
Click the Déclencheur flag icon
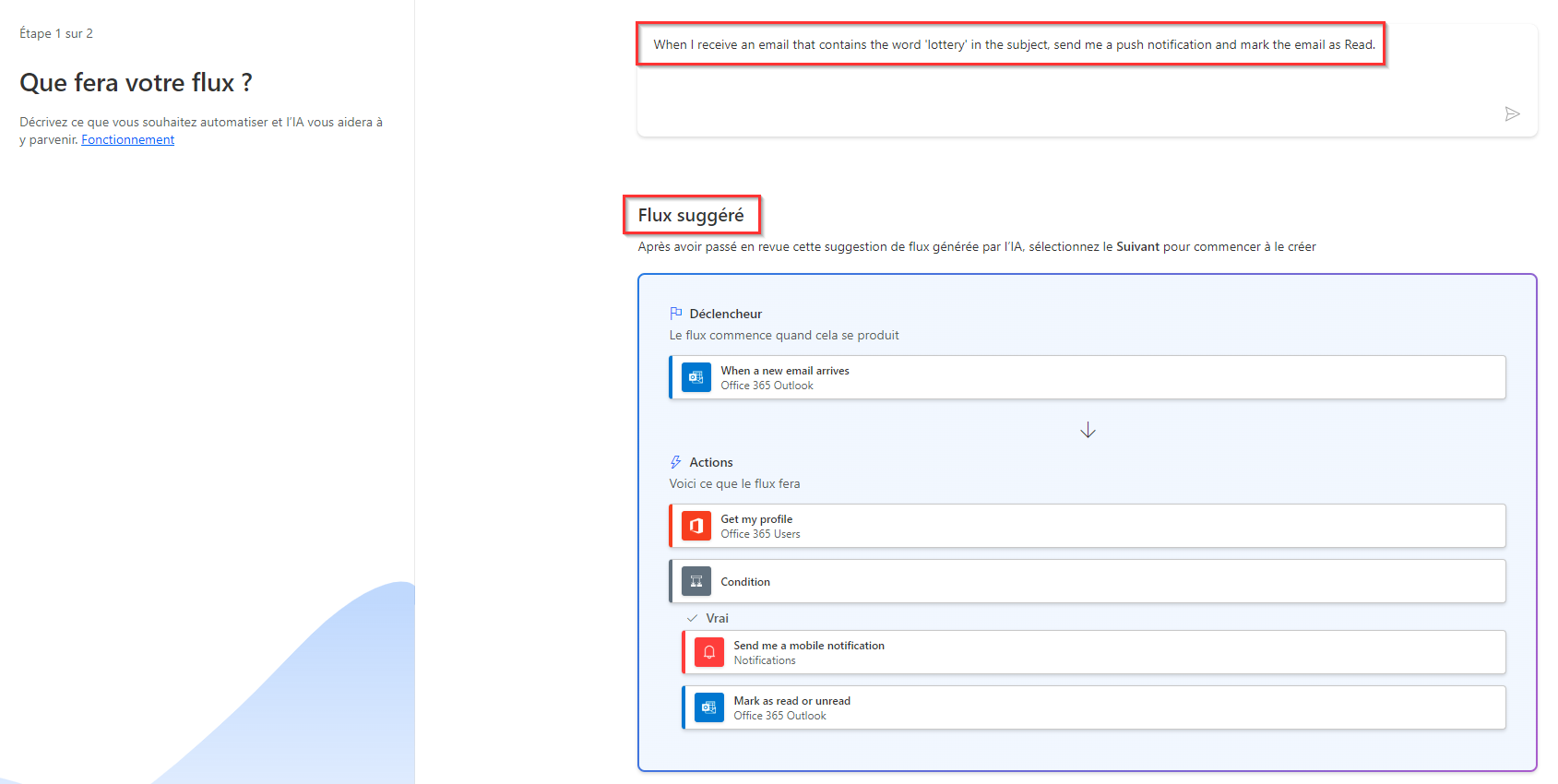[676, 314]
